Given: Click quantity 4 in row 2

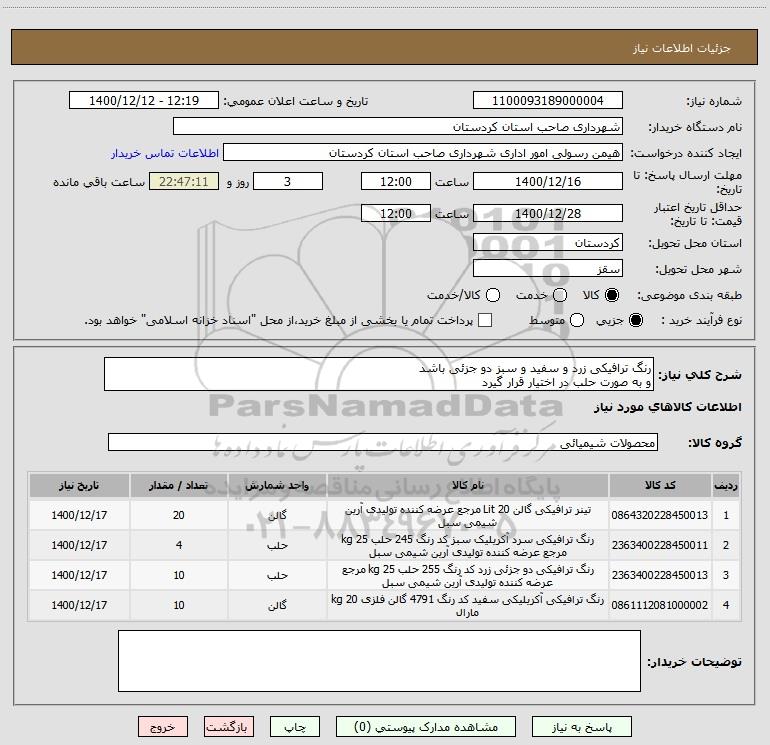Looking at the screenshot, I should click(179, 545).
